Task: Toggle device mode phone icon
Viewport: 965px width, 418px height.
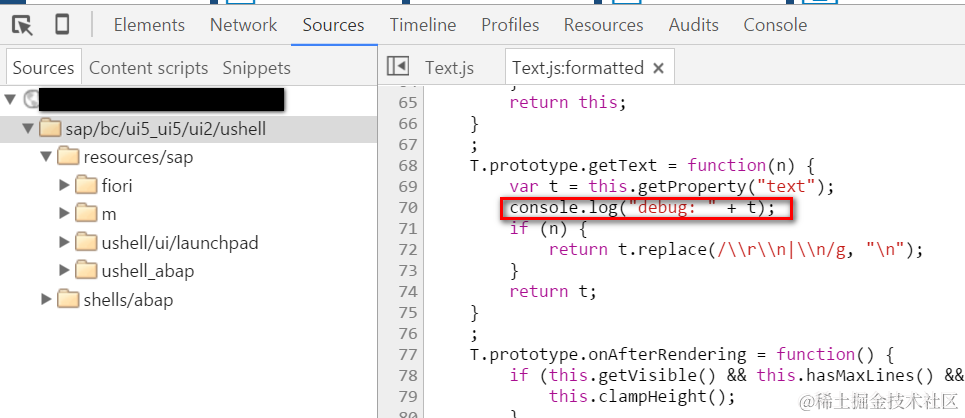Action: click(x=62, y=25)
